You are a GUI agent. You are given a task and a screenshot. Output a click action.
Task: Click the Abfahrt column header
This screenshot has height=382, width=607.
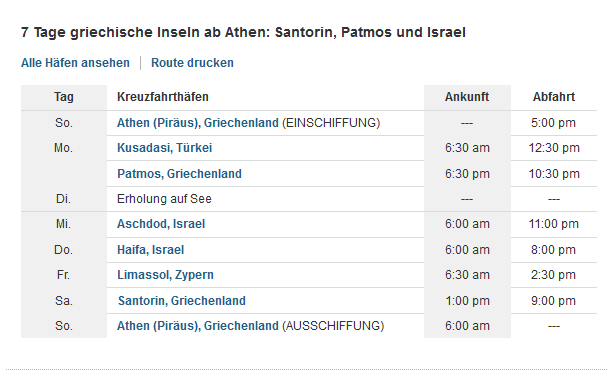click(554, 97)
